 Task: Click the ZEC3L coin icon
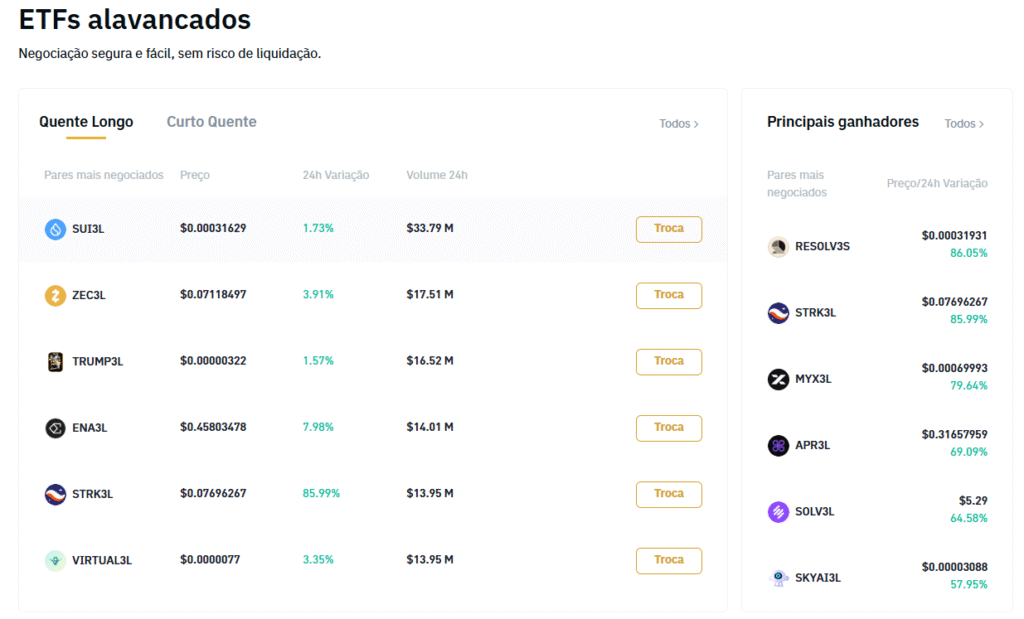55,295
